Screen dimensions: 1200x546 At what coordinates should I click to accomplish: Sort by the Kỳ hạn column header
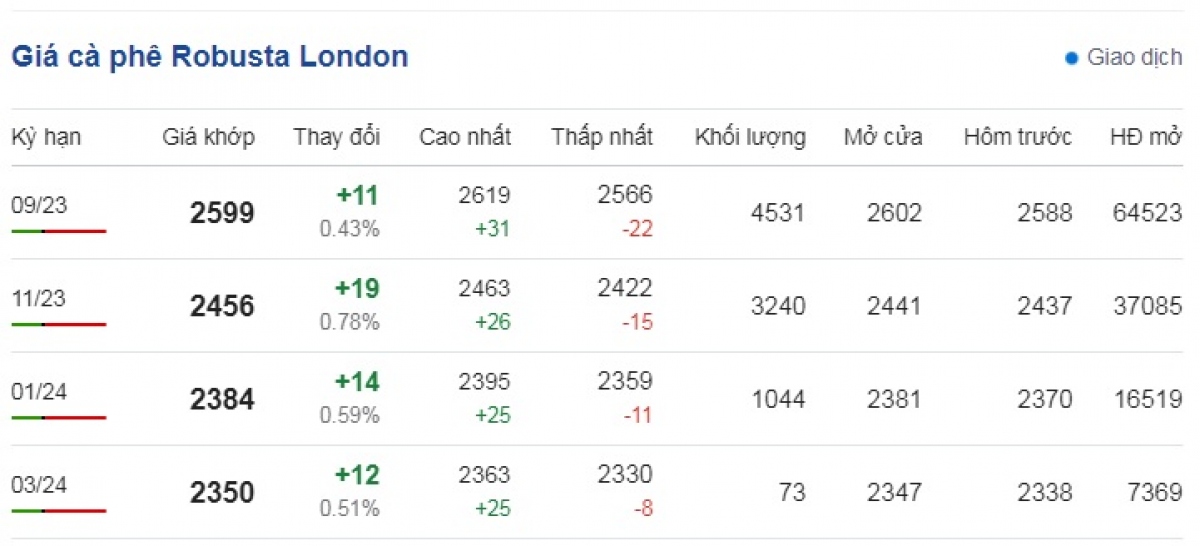46,137
